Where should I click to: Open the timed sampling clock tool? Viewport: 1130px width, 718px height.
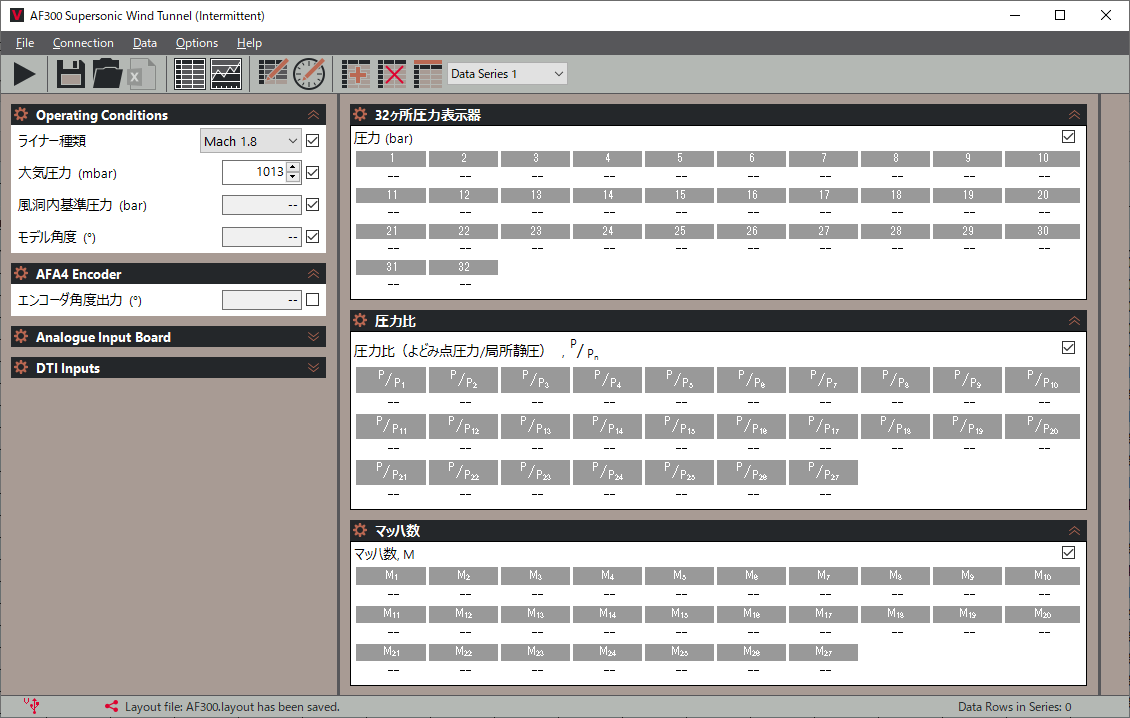pos(309,73)
